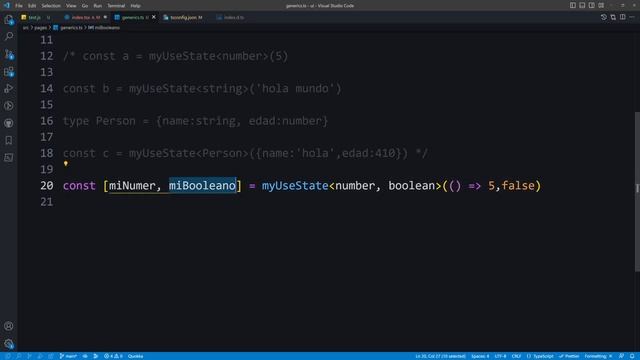The width and height of the screenshot is (640, 360).
Task: Open the Selection menu
Action: (51, 6)
